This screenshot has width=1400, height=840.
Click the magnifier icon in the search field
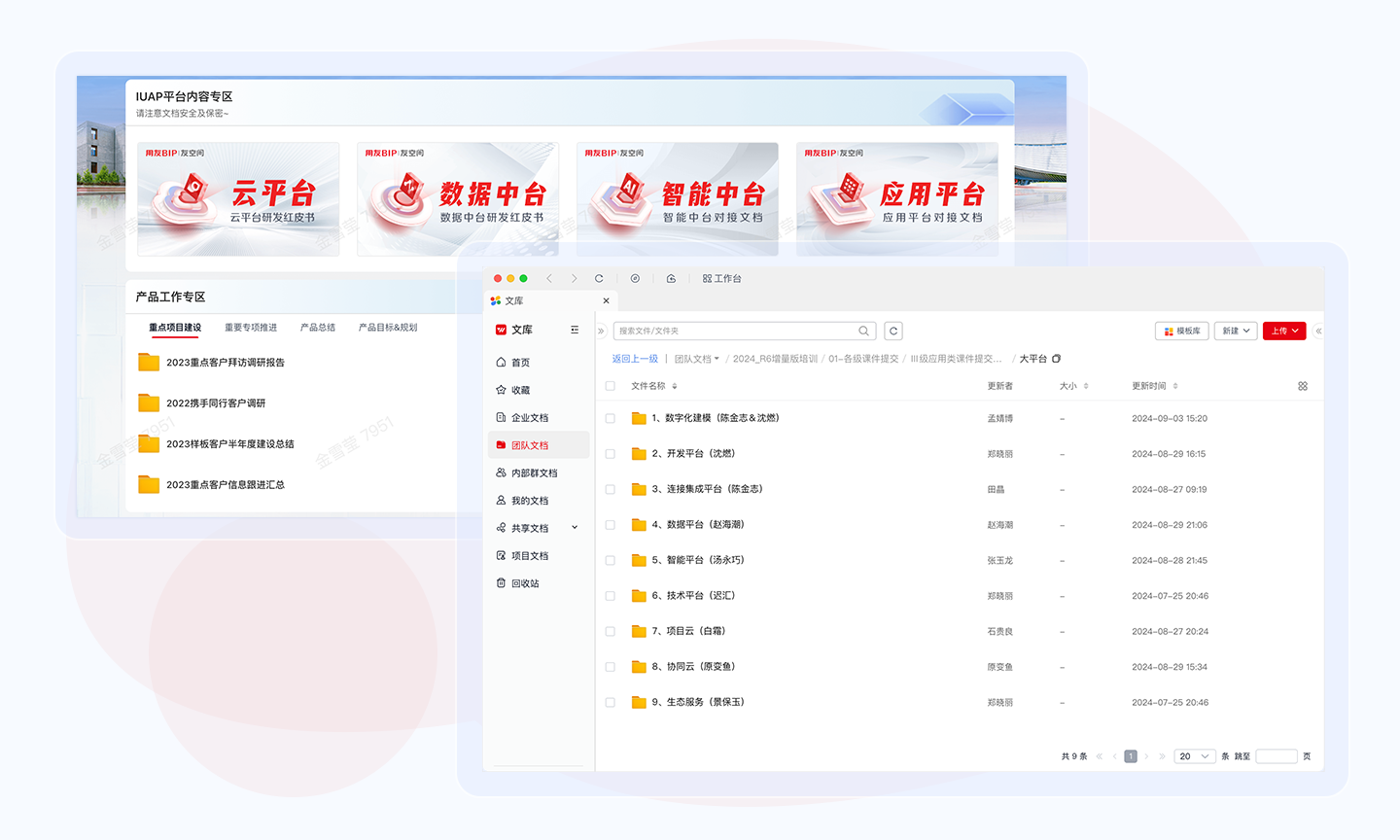[863, 331]
